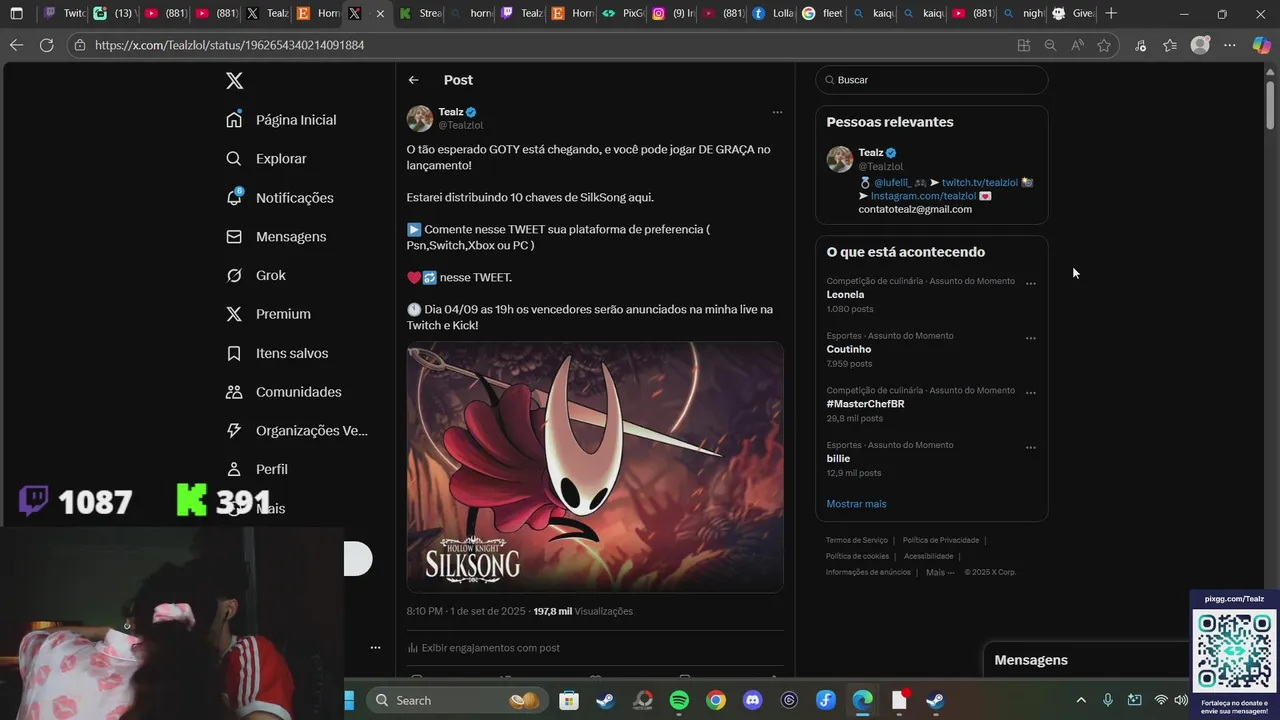Screen dimensions: 1280x720
Task: Switch to the PixGG browser tab
Action: 623,14
